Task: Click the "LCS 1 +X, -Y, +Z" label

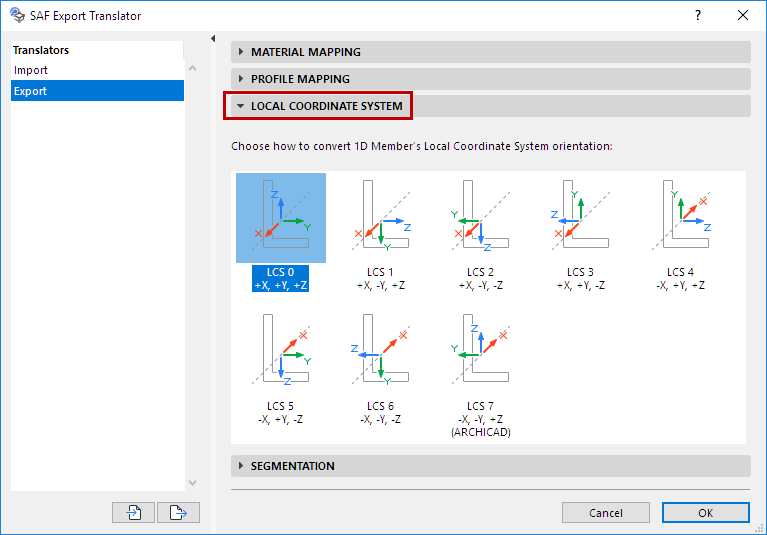Action: tap(381, 279)
